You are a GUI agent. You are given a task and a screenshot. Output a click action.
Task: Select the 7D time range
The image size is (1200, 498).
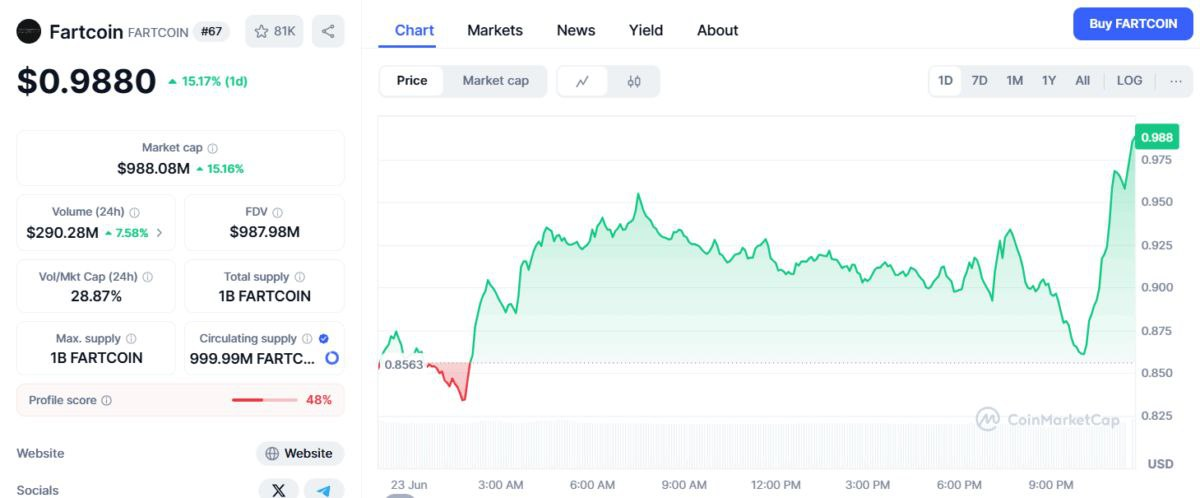pos(979,81)
